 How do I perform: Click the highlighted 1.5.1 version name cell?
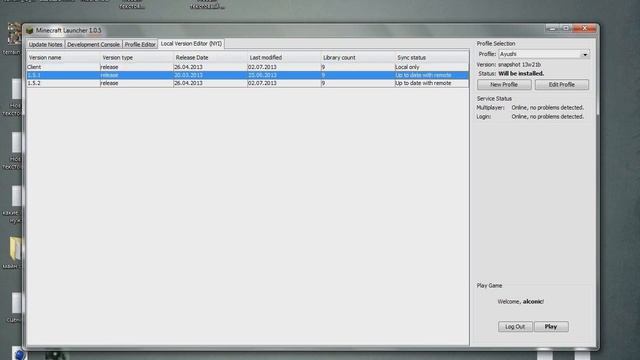click(63, 75)
